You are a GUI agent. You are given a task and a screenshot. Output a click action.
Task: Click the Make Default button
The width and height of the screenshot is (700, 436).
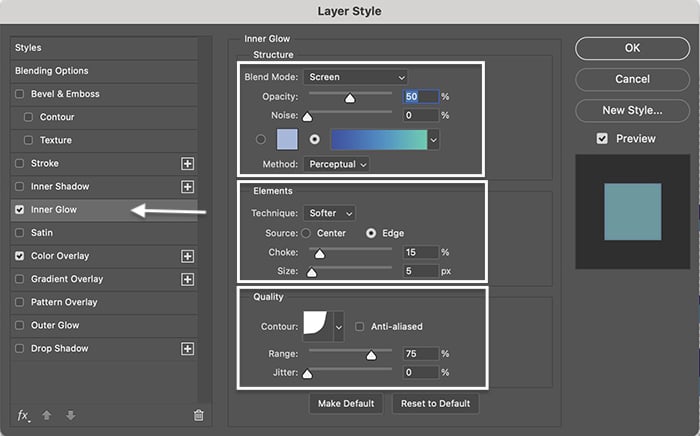click(x=346, y=403)
